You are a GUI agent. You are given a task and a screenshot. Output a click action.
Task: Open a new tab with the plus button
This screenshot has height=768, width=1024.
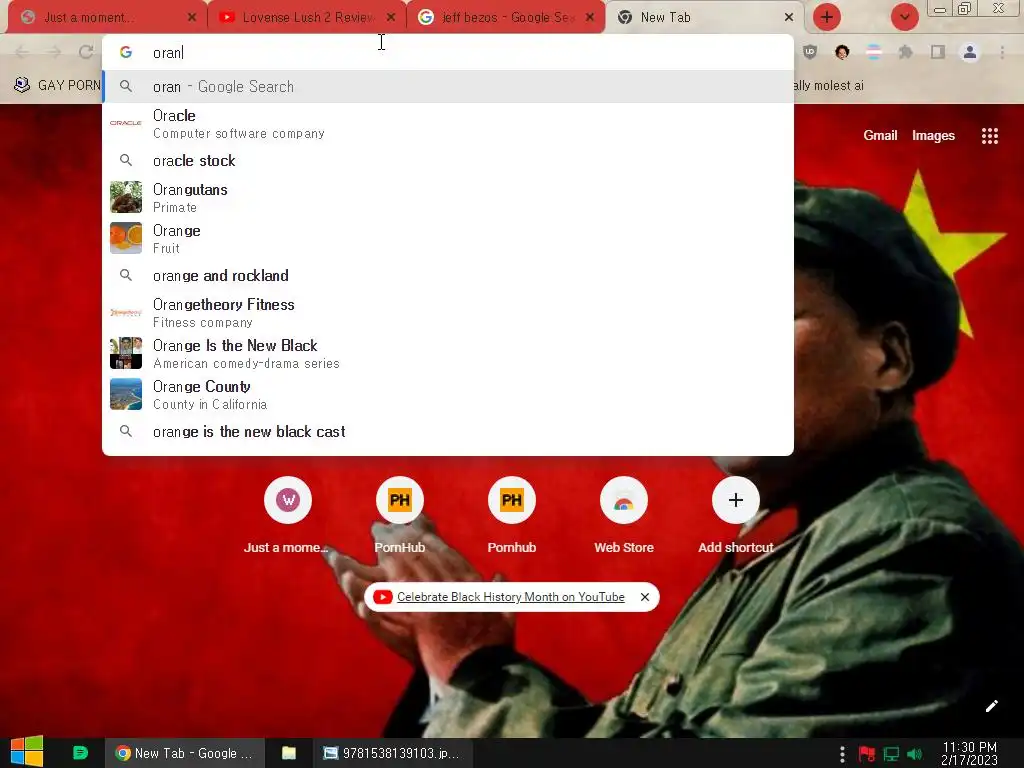click(x=827, y=17)
